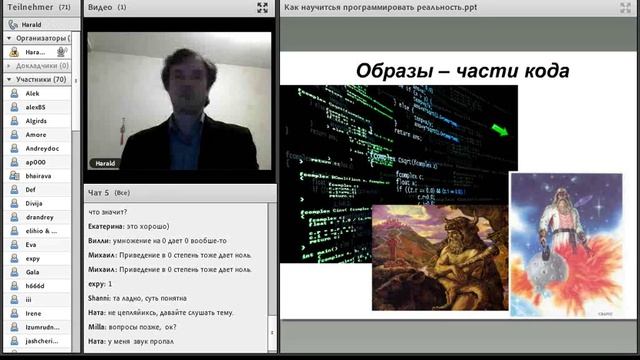The height and width of the screenshot is (360, 640).
Task: Open the Video panel fullscreen icon
Action: coord(262,7)
